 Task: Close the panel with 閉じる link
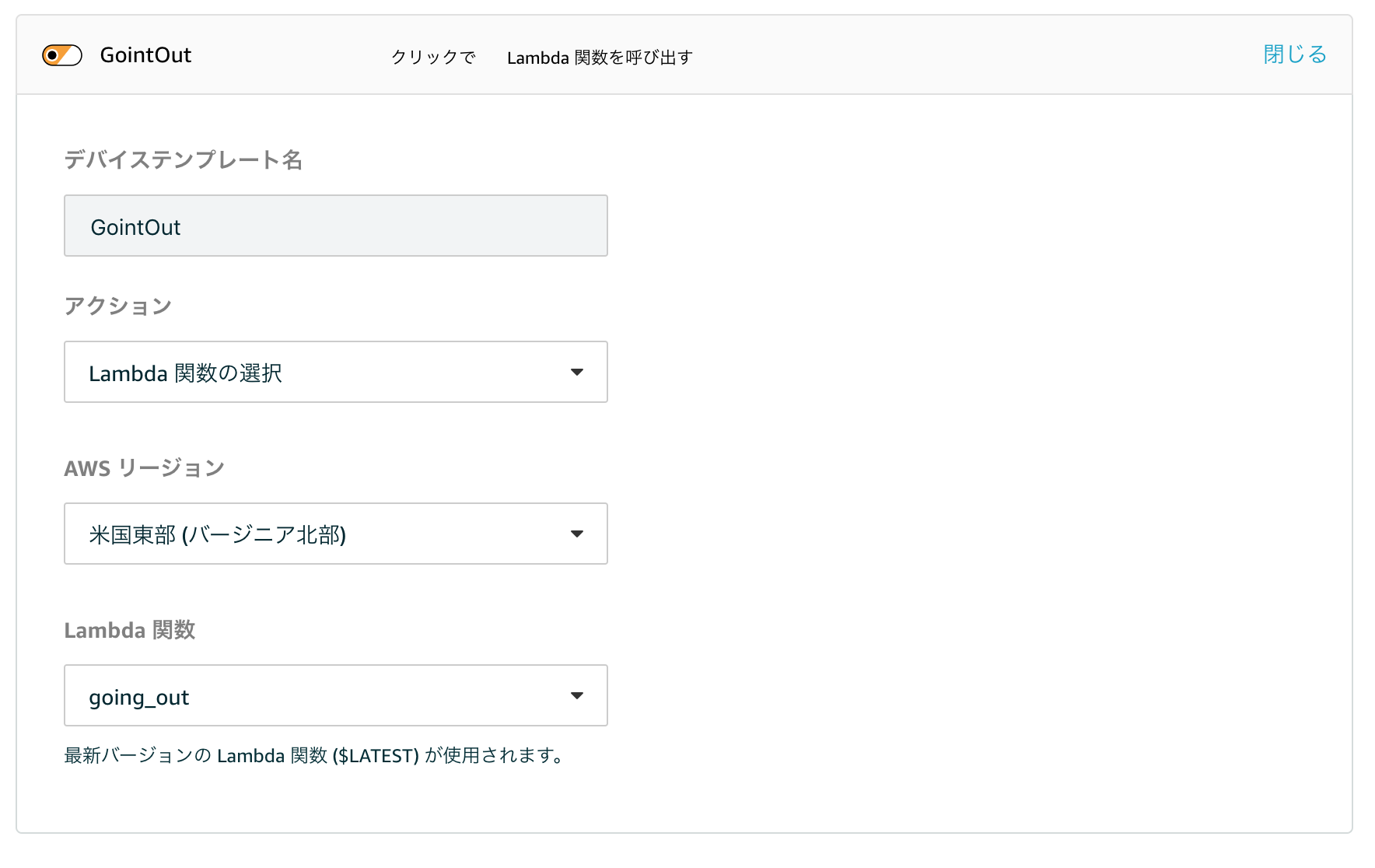coord(1295,54)
